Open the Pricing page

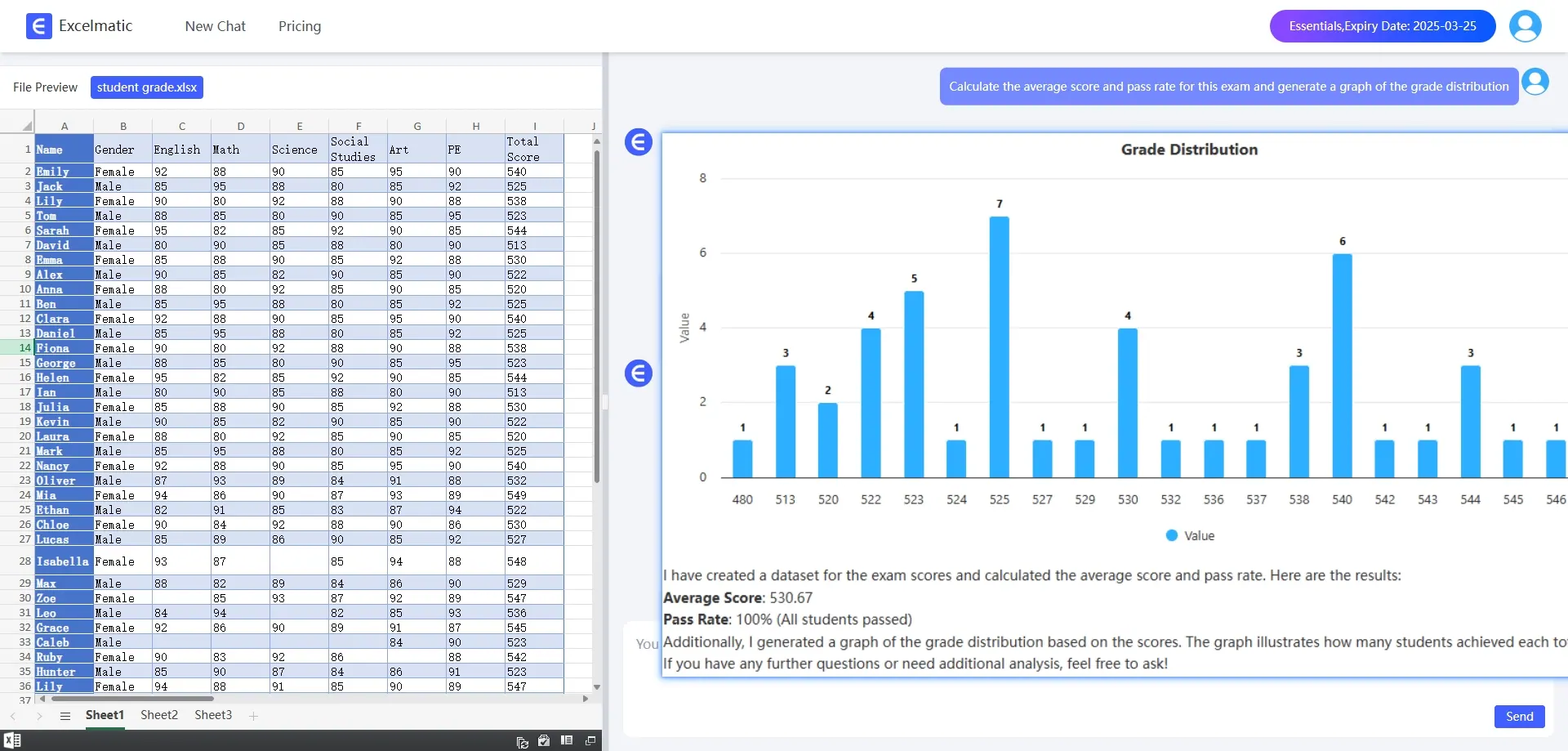click(300, 26)
